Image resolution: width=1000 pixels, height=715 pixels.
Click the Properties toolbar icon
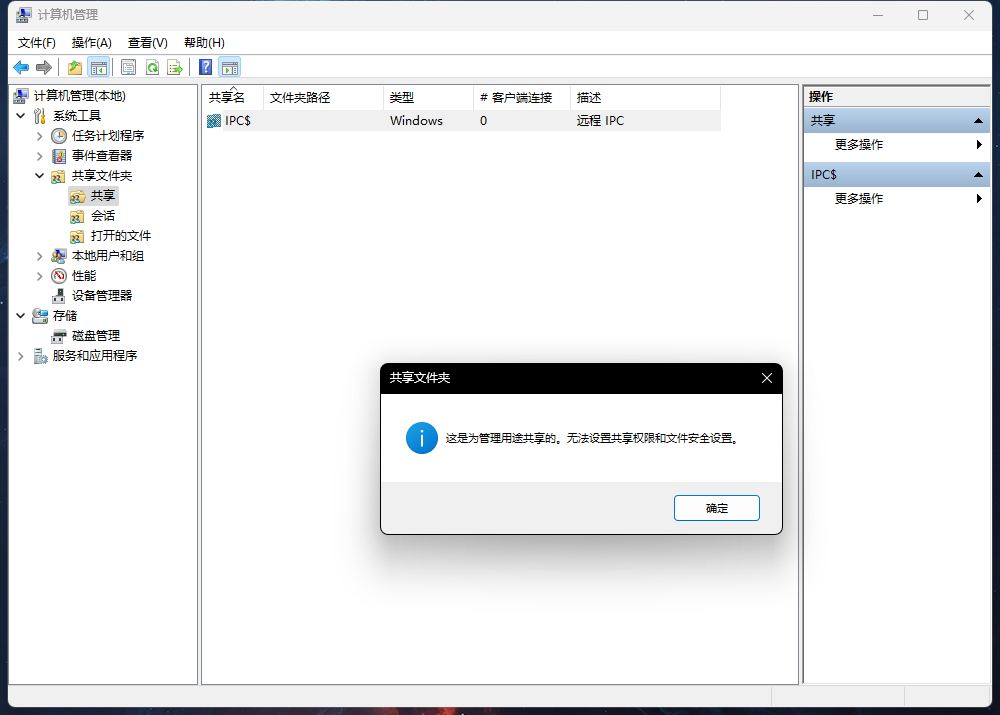(x=128, y=68)
